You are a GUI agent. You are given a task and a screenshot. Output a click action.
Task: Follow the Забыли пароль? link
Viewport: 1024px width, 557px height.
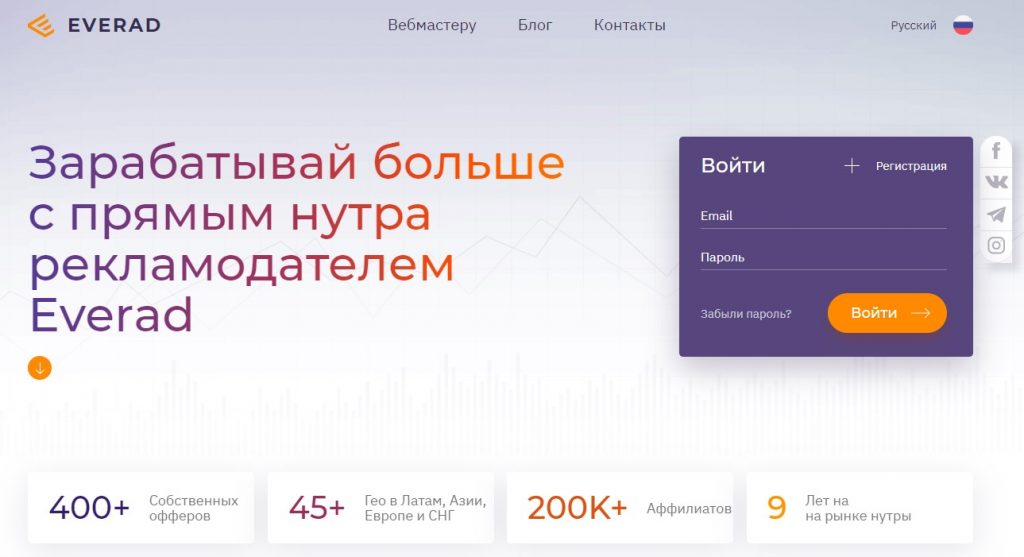click(746, 314)
